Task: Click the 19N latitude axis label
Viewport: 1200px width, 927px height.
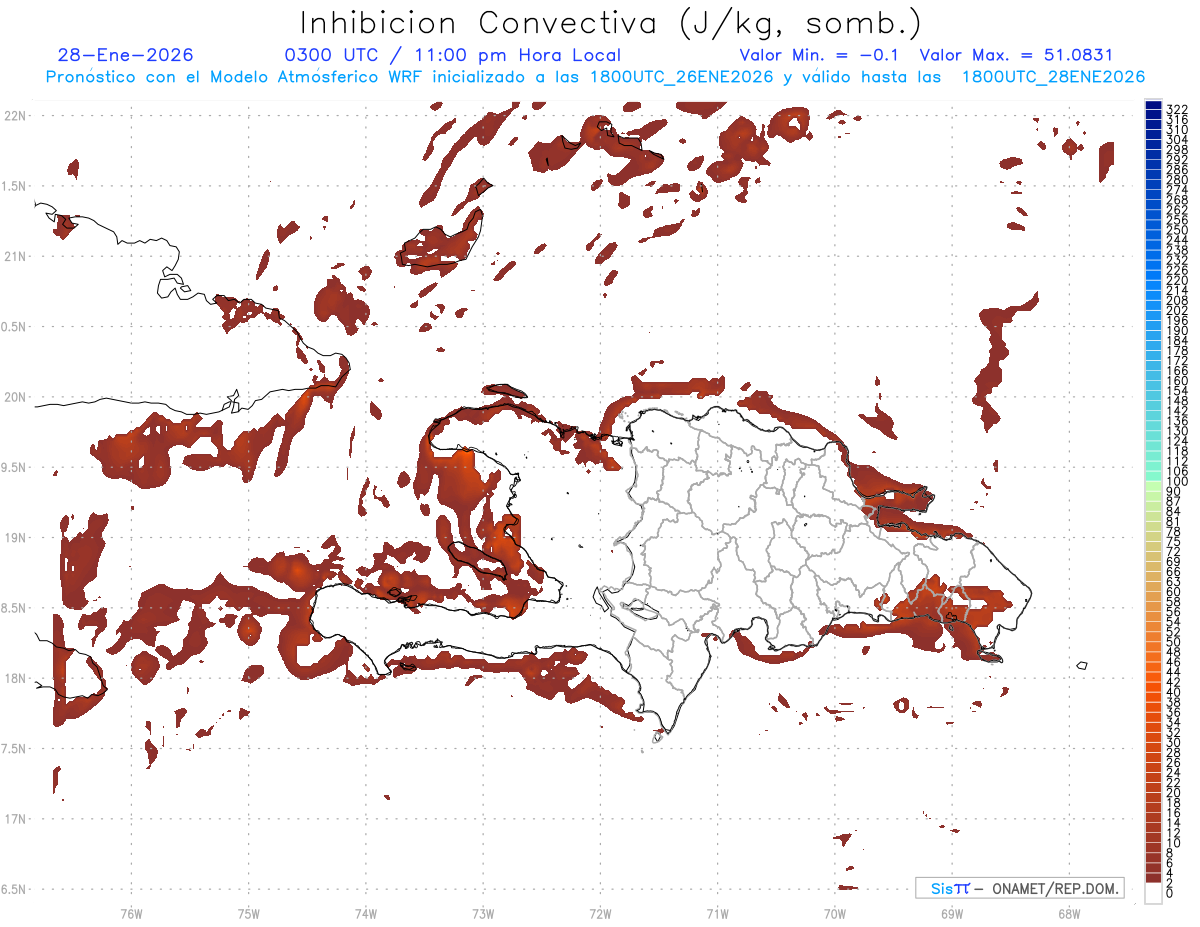Action: 14,537
